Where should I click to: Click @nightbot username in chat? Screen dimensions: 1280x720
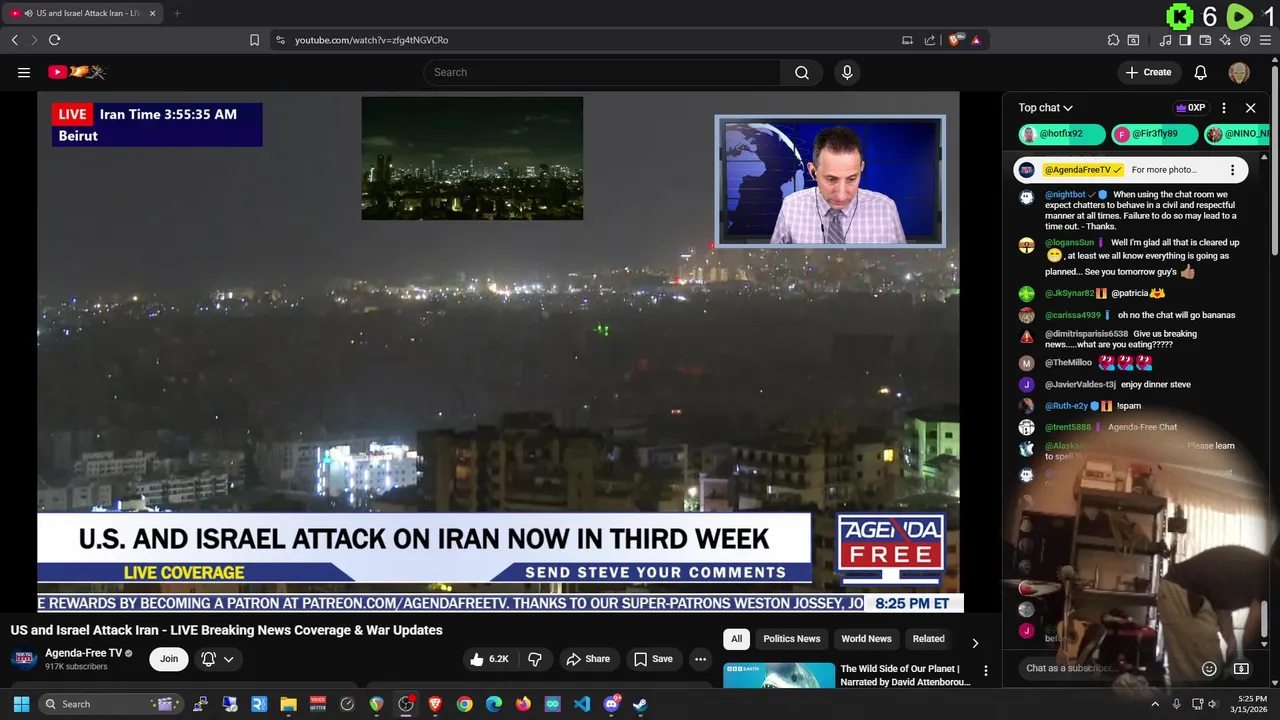pyautogui.click(x=1065, y=195)
